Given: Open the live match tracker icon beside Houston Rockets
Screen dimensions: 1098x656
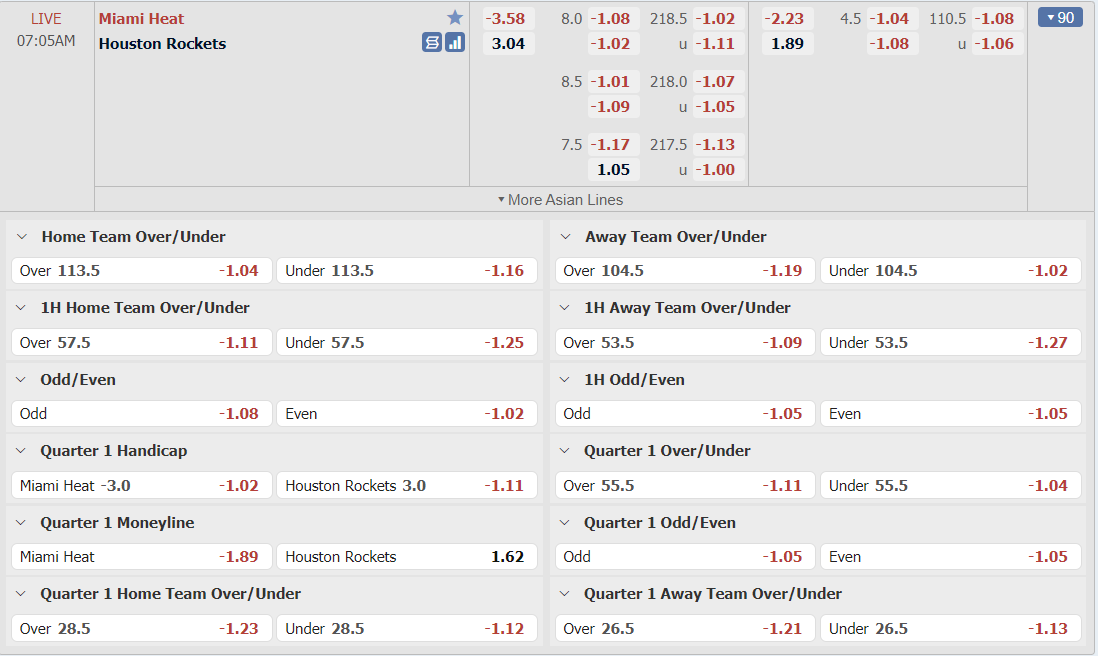Looking at the screenshot, I should (432, 43).
